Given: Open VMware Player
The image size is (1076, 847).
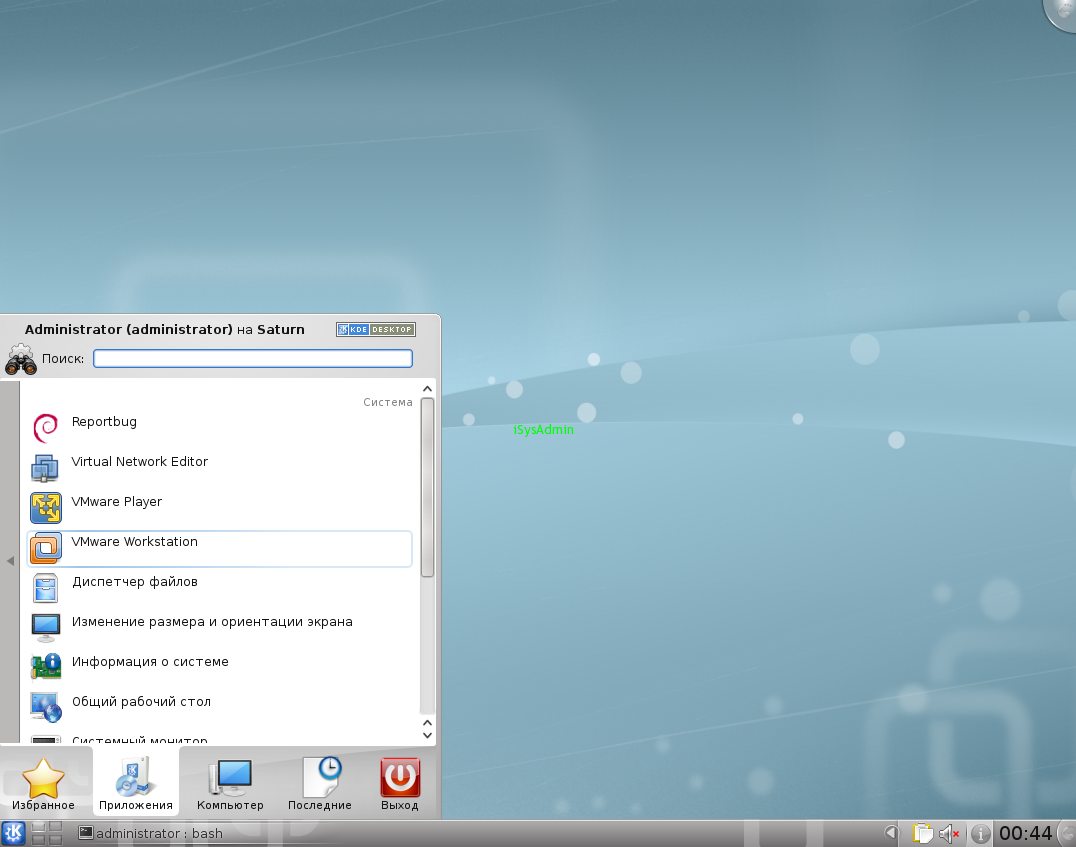Looking at the screenshot, I should (118, 501).
